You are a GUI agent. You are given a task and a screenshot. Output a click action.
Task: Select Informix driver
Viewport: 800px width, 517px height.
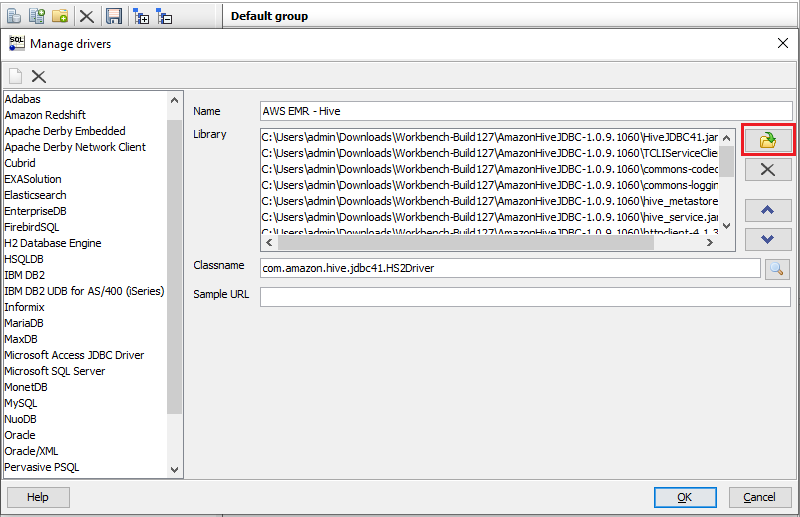pyautogui.click(x=85, y=307)
